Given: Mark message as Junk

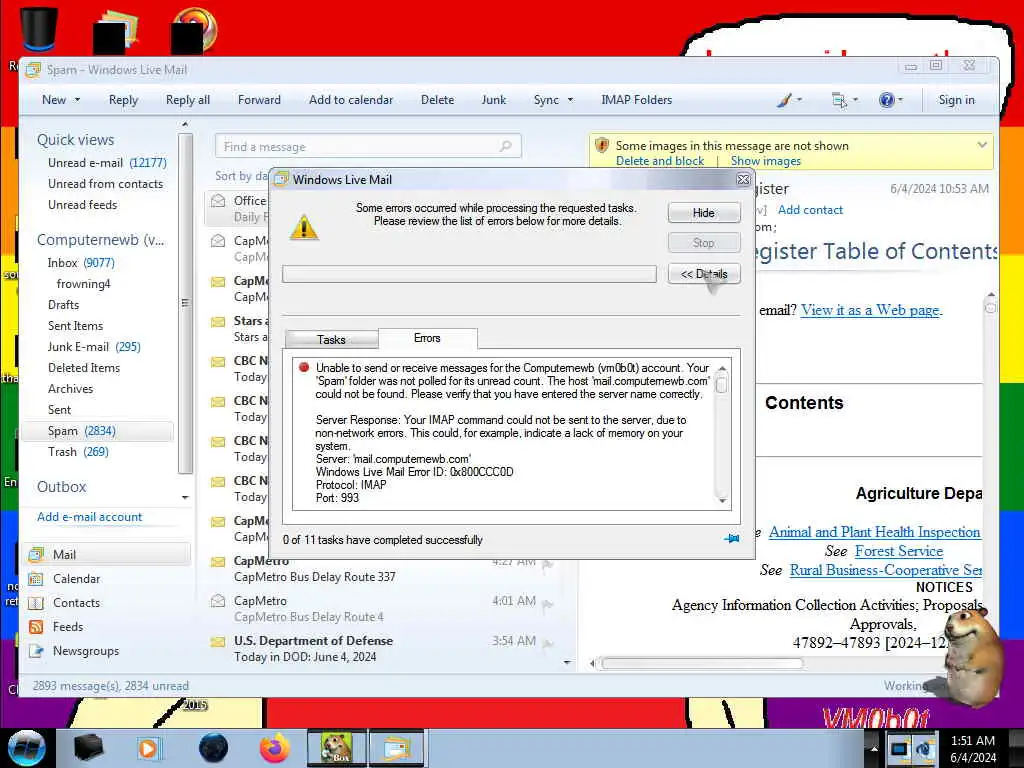Looking at the screenshot, I should coord(494,100).
